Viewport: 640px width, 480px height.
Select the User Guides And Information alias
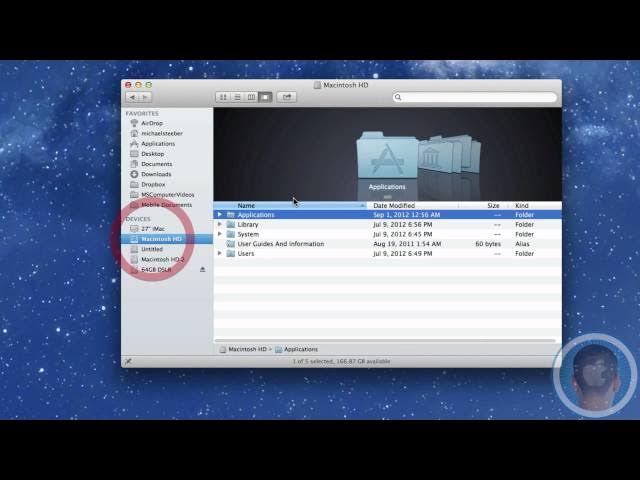click(x=280, y=244)
